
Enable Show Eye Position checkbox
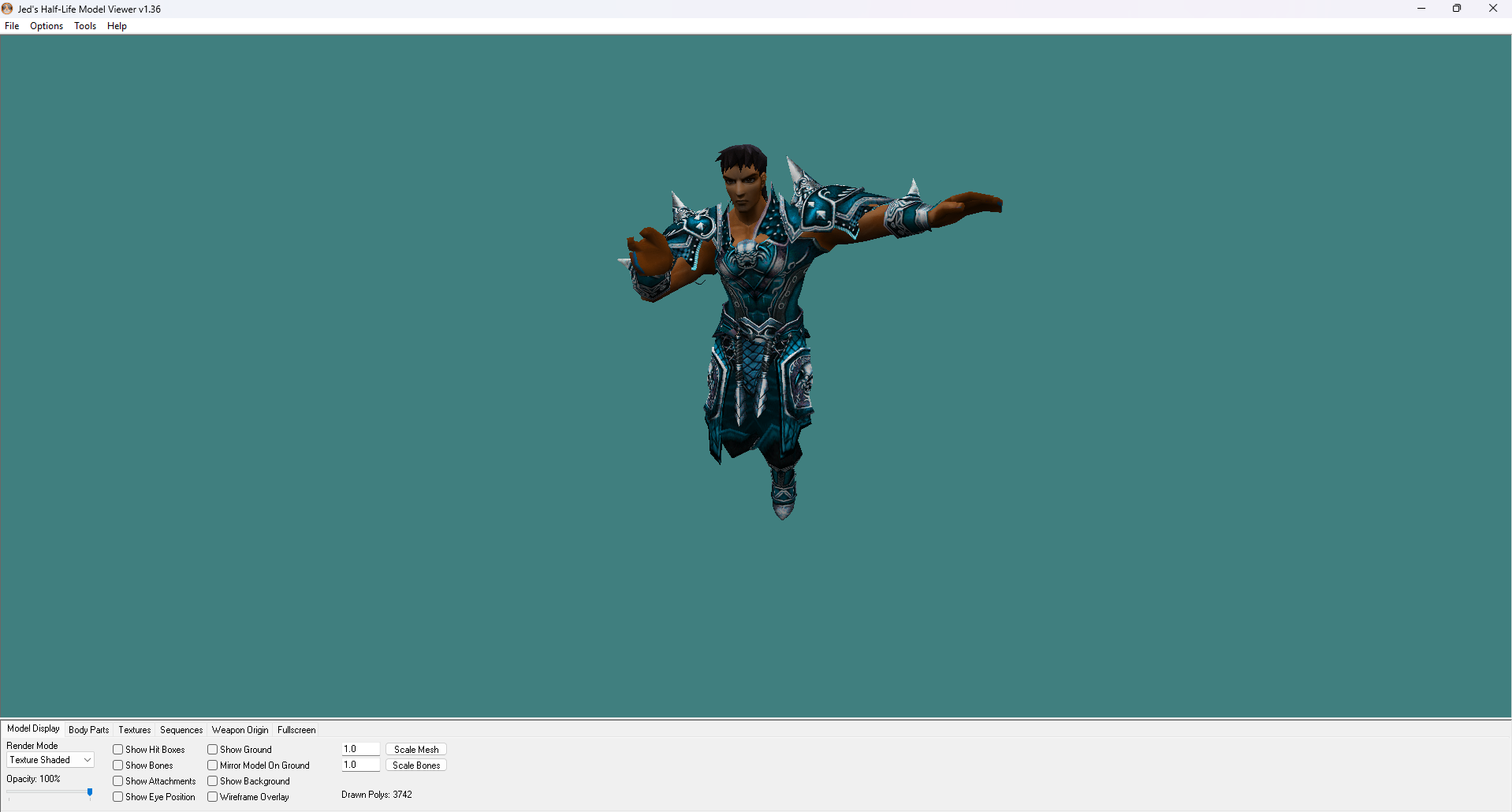[118, 797]
